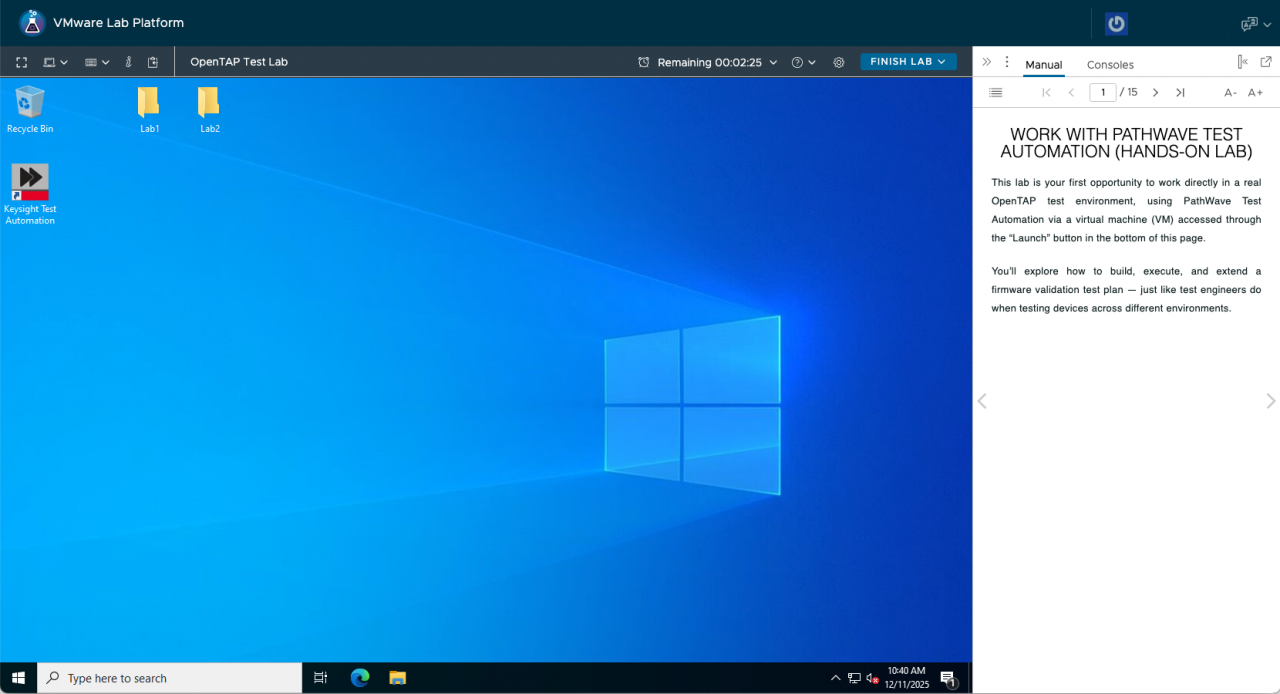The image size is (1280, 694).
Task: Open the manual table of contents icon
Action: coord(995,92)
